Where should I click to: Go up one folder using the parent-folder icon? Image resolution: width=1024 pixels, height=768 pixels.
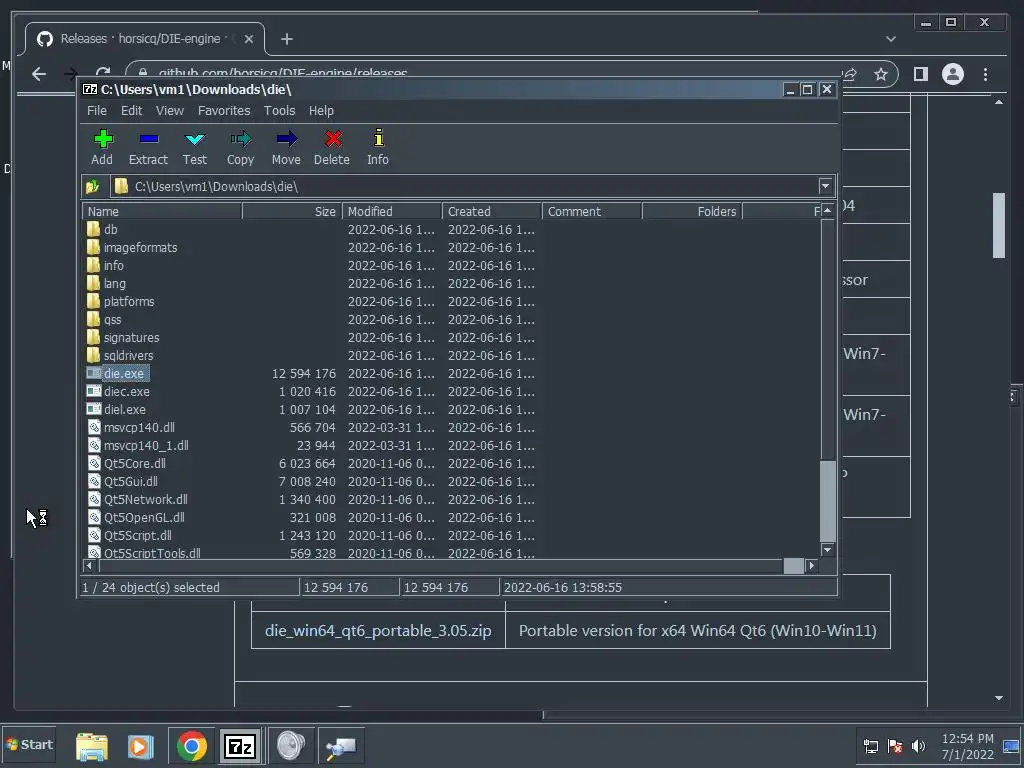[93, 187]
